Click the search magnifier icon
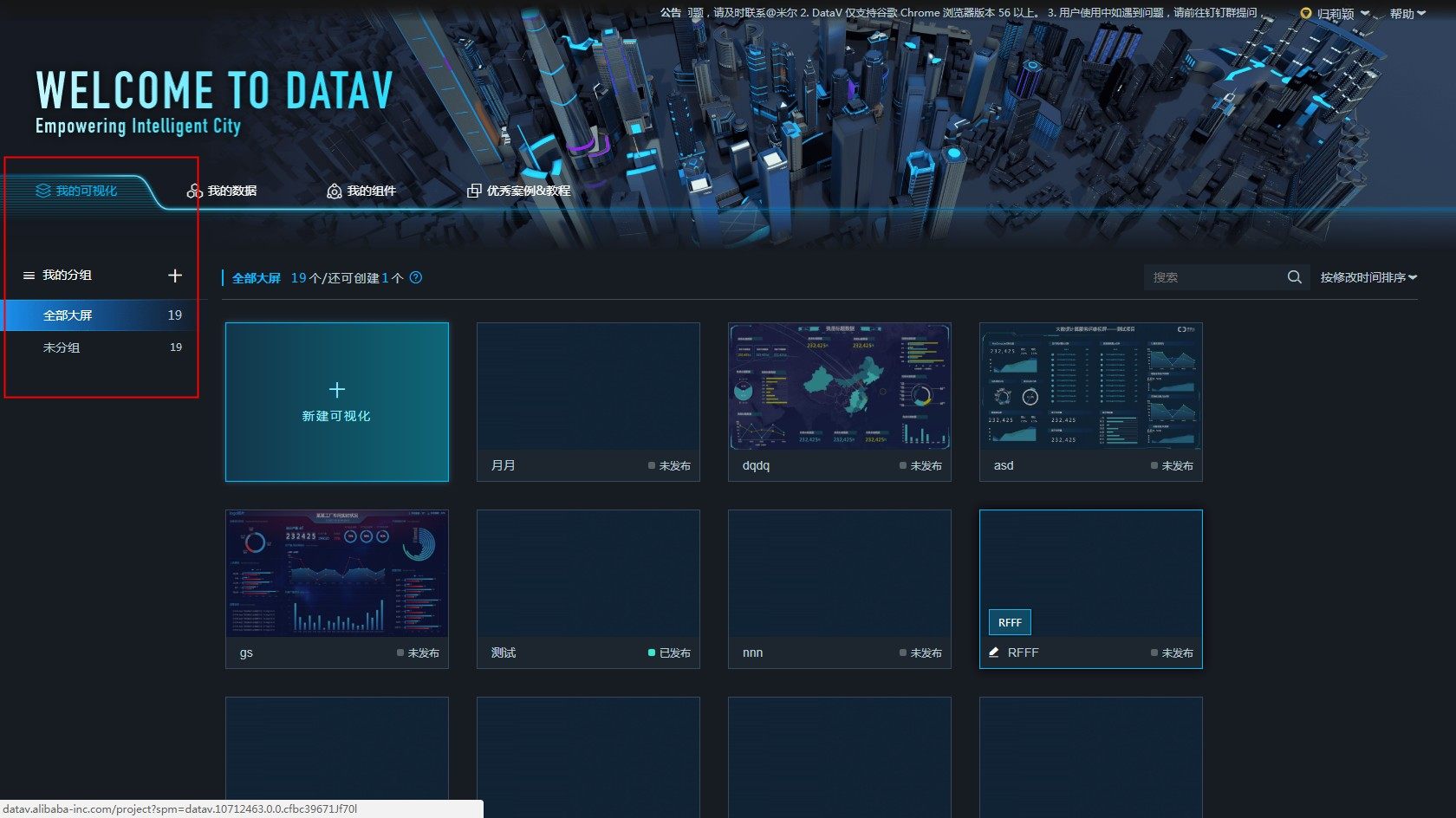The height and width of the screenshot is (818, 1456). pos(1293,276)
